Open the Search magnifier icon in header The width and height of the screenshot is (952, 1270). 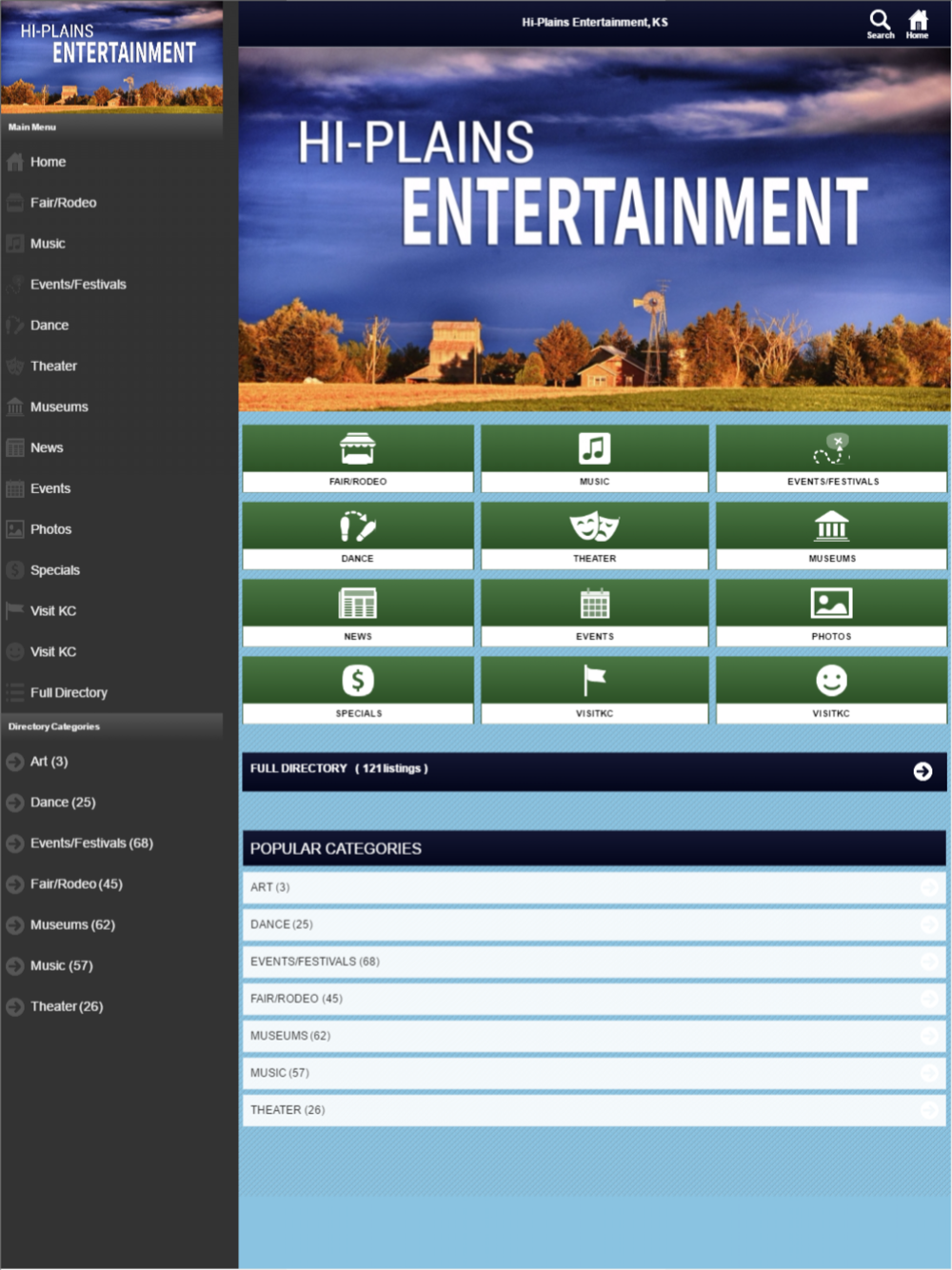pyautogui.click(x=880, y=23)
